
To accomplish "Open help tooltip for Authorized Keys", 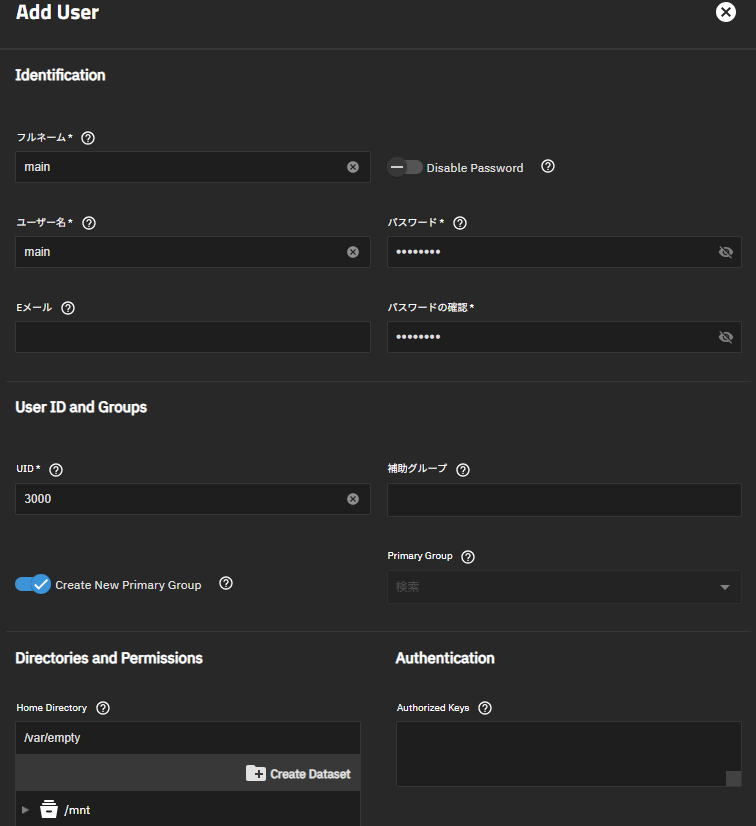I will [x=485, y=708].
